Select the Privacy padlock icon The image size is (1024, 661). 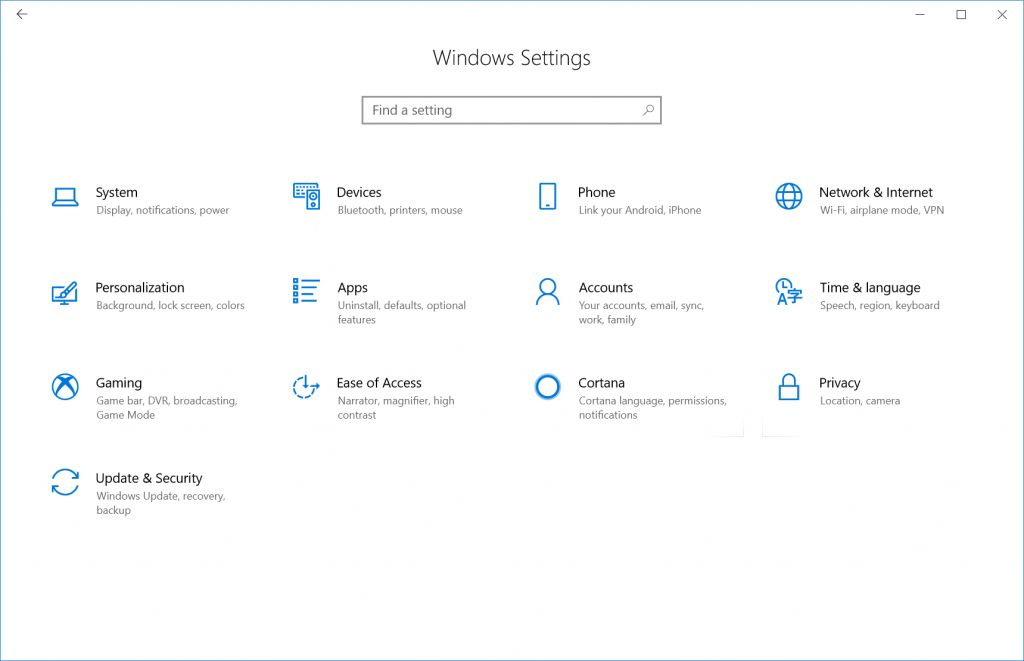click(x=789, y=387)
